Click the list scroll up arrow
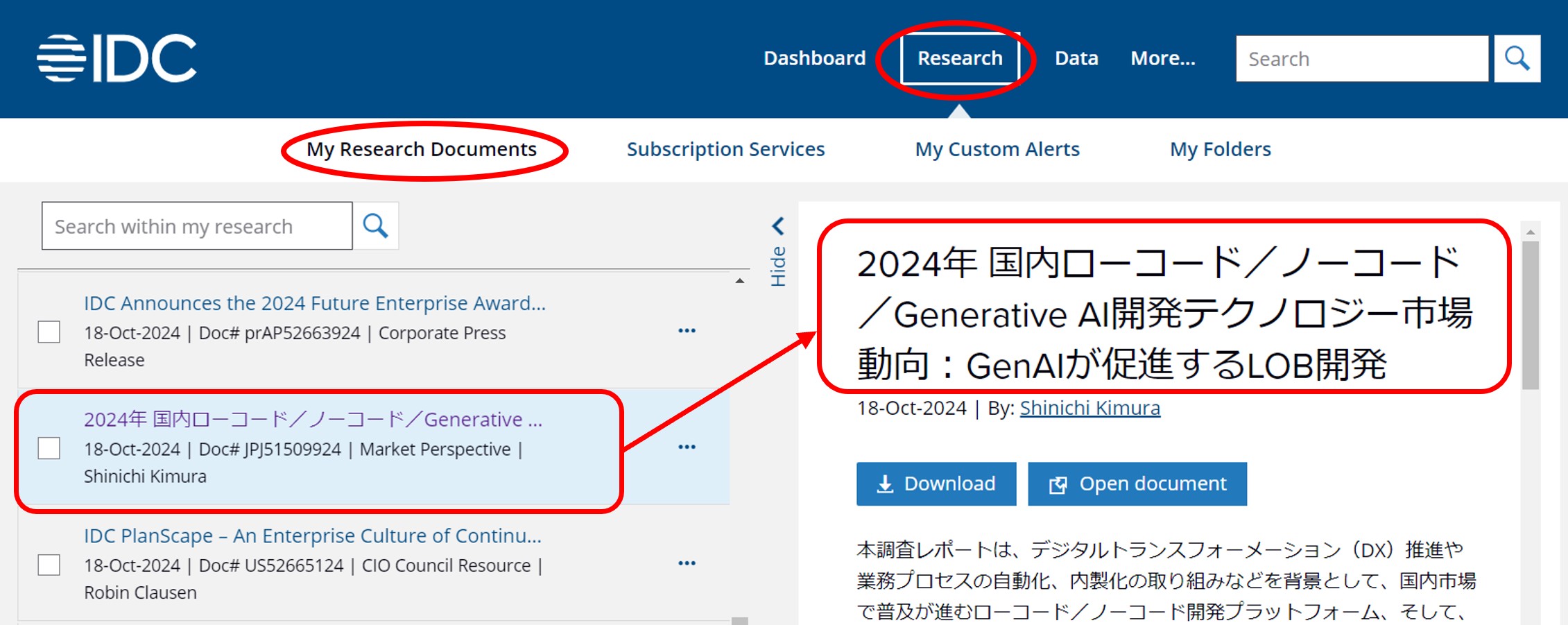 [x=740, y=281]
